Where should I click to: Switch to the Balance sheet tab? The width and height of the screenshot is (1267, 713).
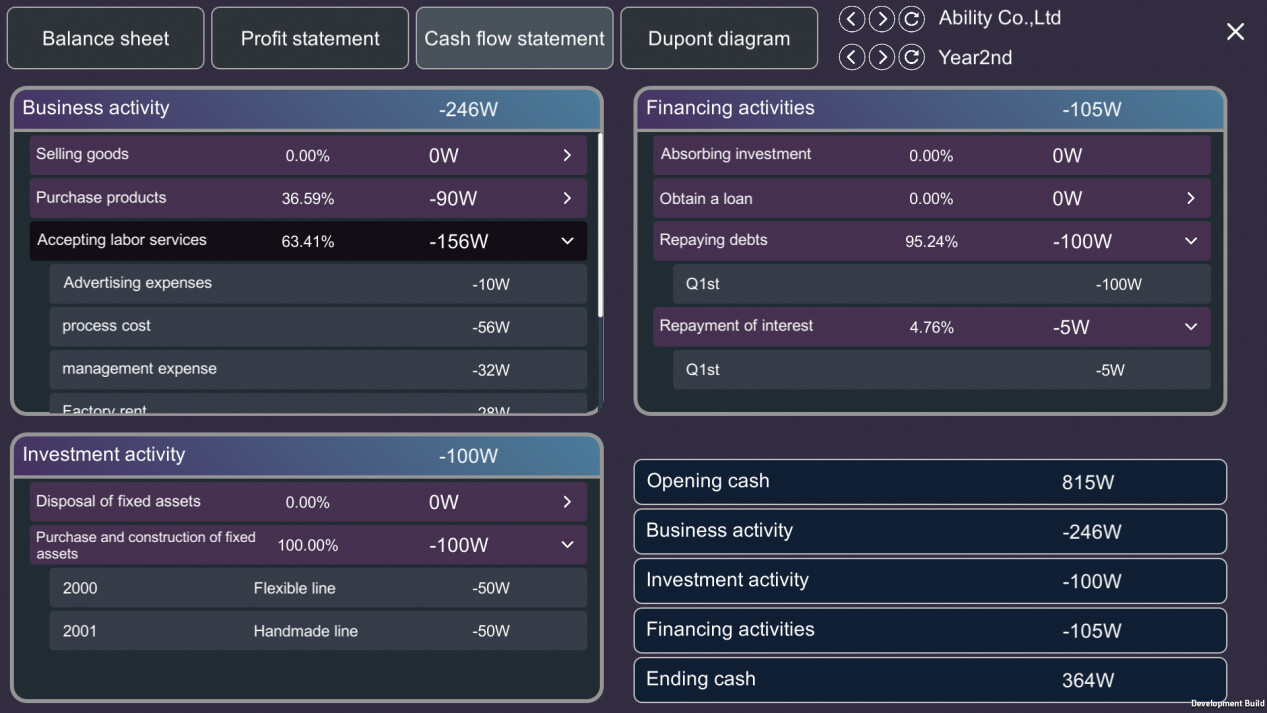[106, 39]
